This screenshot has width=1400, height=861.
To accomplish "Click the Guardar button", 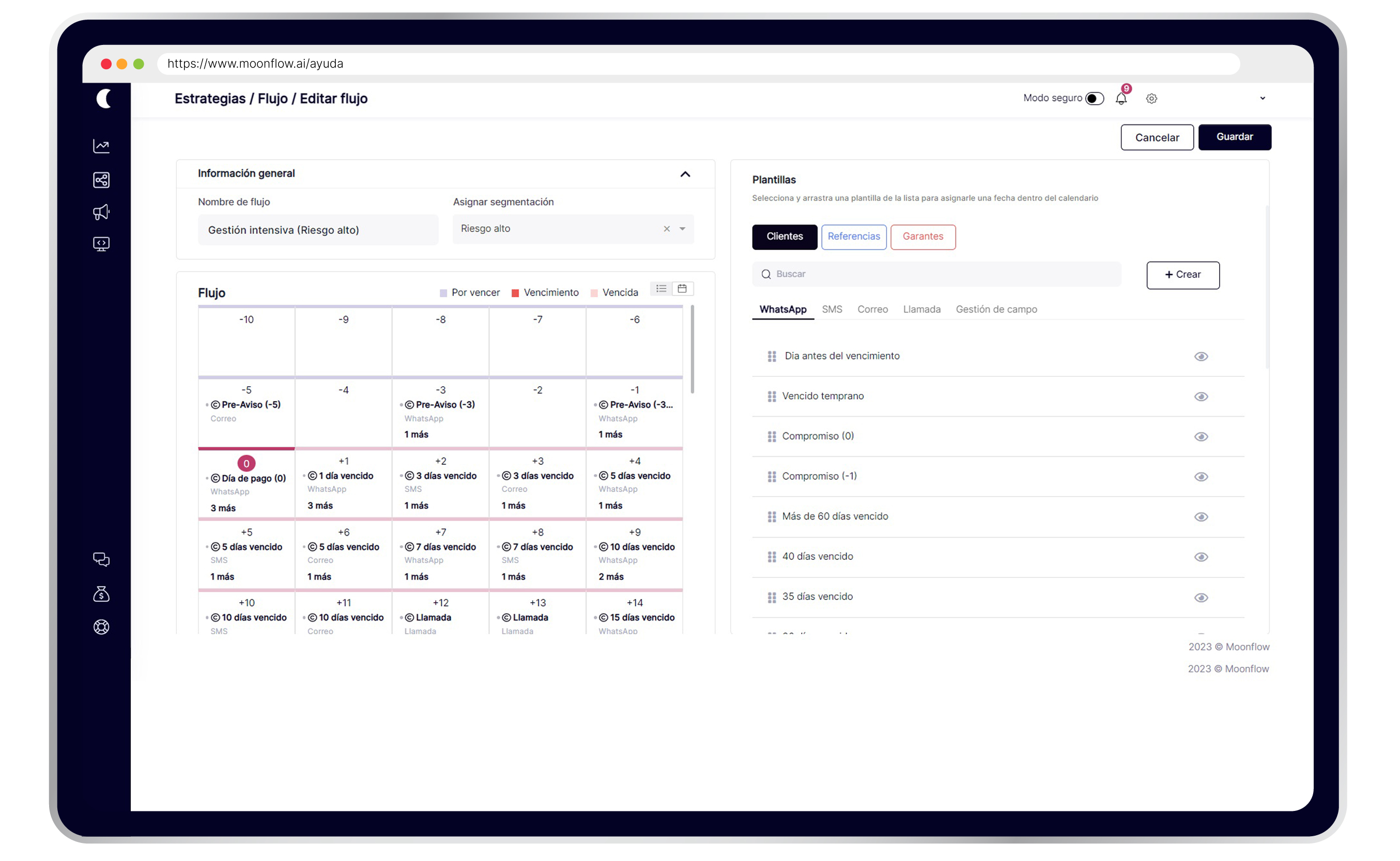I will coord(1234,137).
